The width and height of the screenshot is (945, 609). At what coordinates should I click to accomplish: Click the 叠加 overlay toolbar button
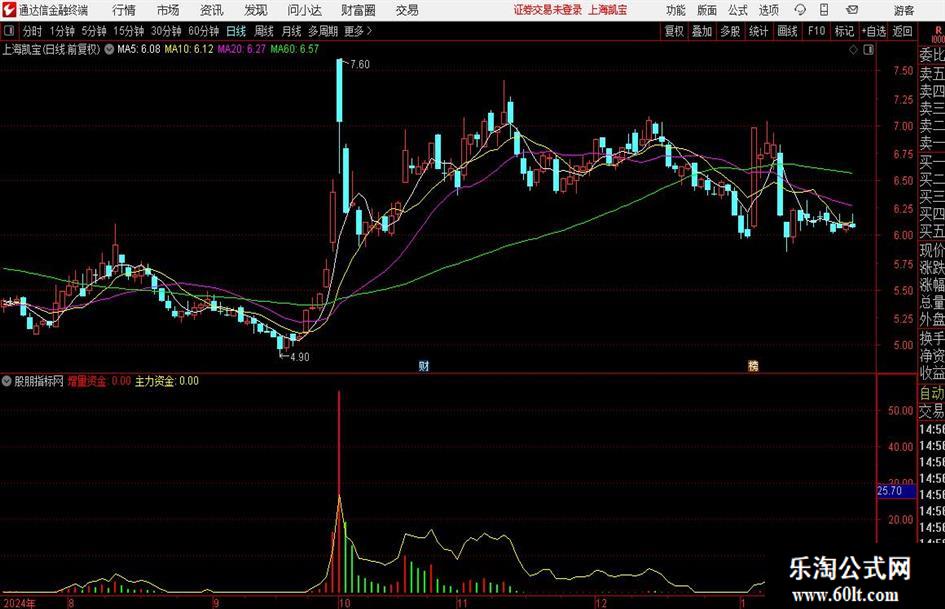[702, 31]
